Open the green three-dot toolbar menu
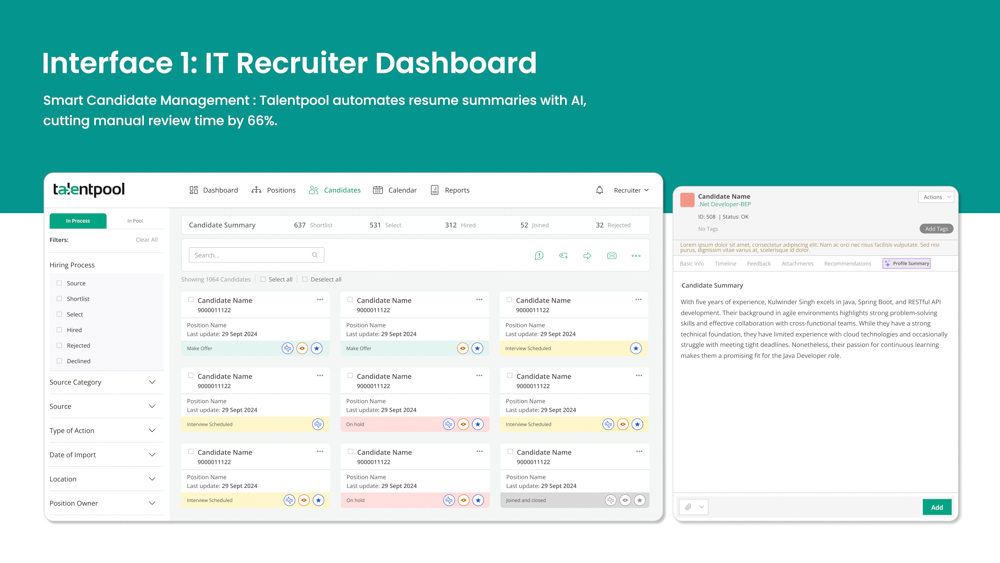The width and height of the screenshot is (1000, 563). (x=636, y=256)
